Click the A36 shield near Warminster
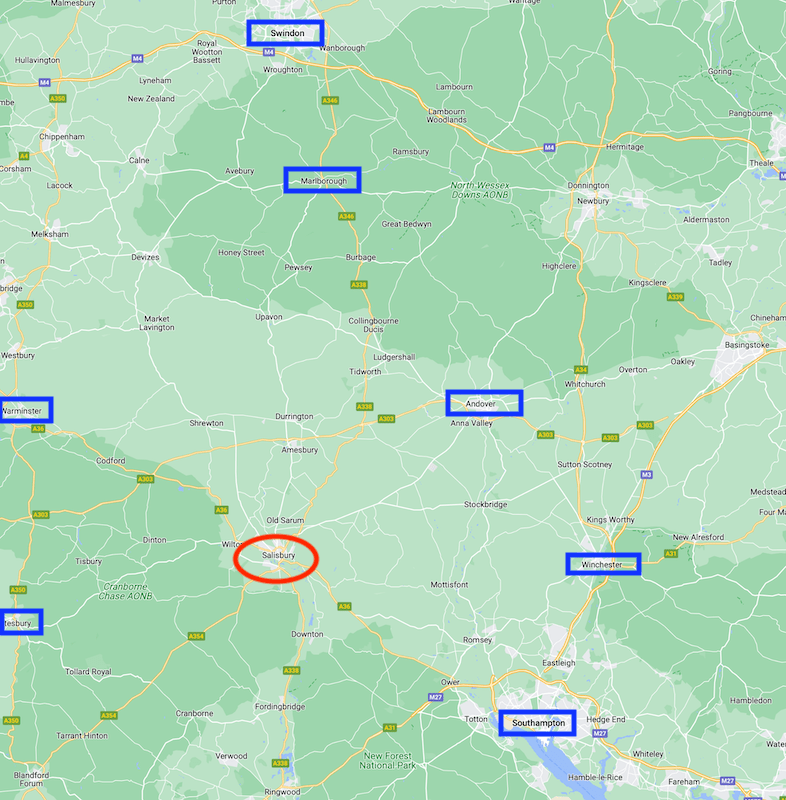 [38, 429]
